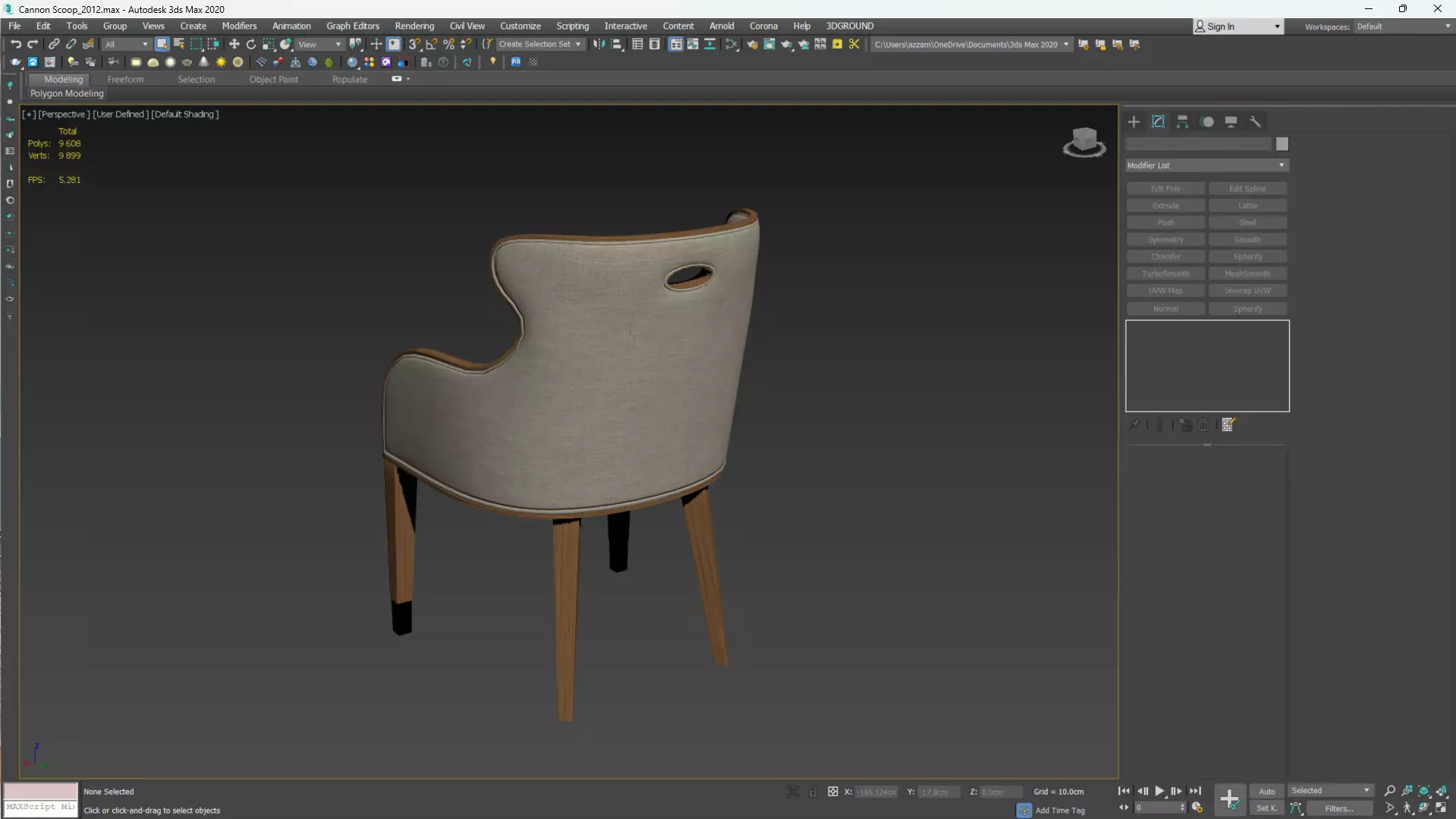Click the Unwrap UVW modifier button
The height and width of the screenshot is (819, 1456).
pyautogui.click(x=1247, y=291)
